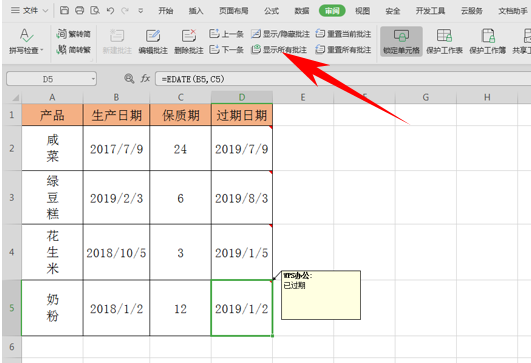This screenshot has height=363, width=531.
Task: Open the 云服务 tab
Action: (471, 11)
